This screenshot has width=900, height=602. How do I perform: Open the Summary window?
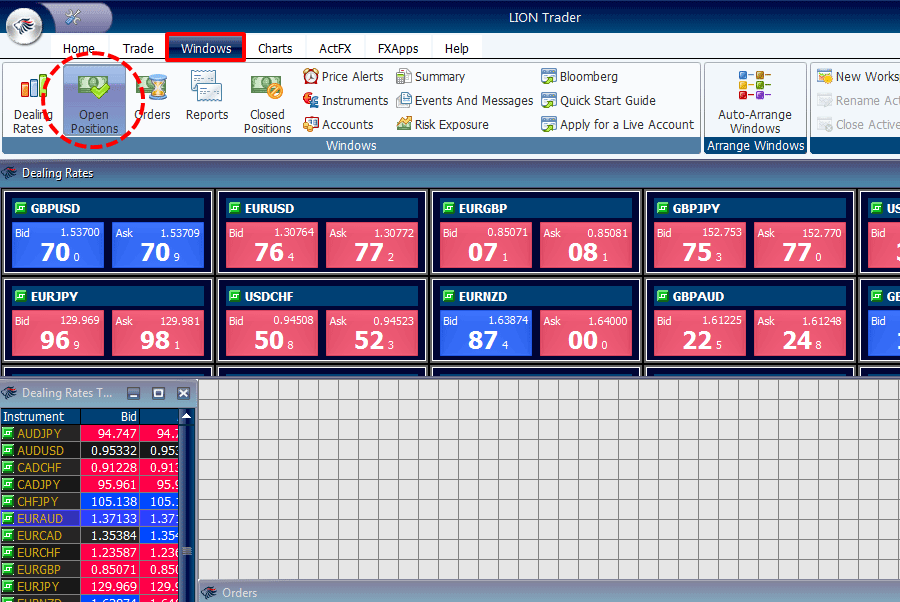pos(430,76)
